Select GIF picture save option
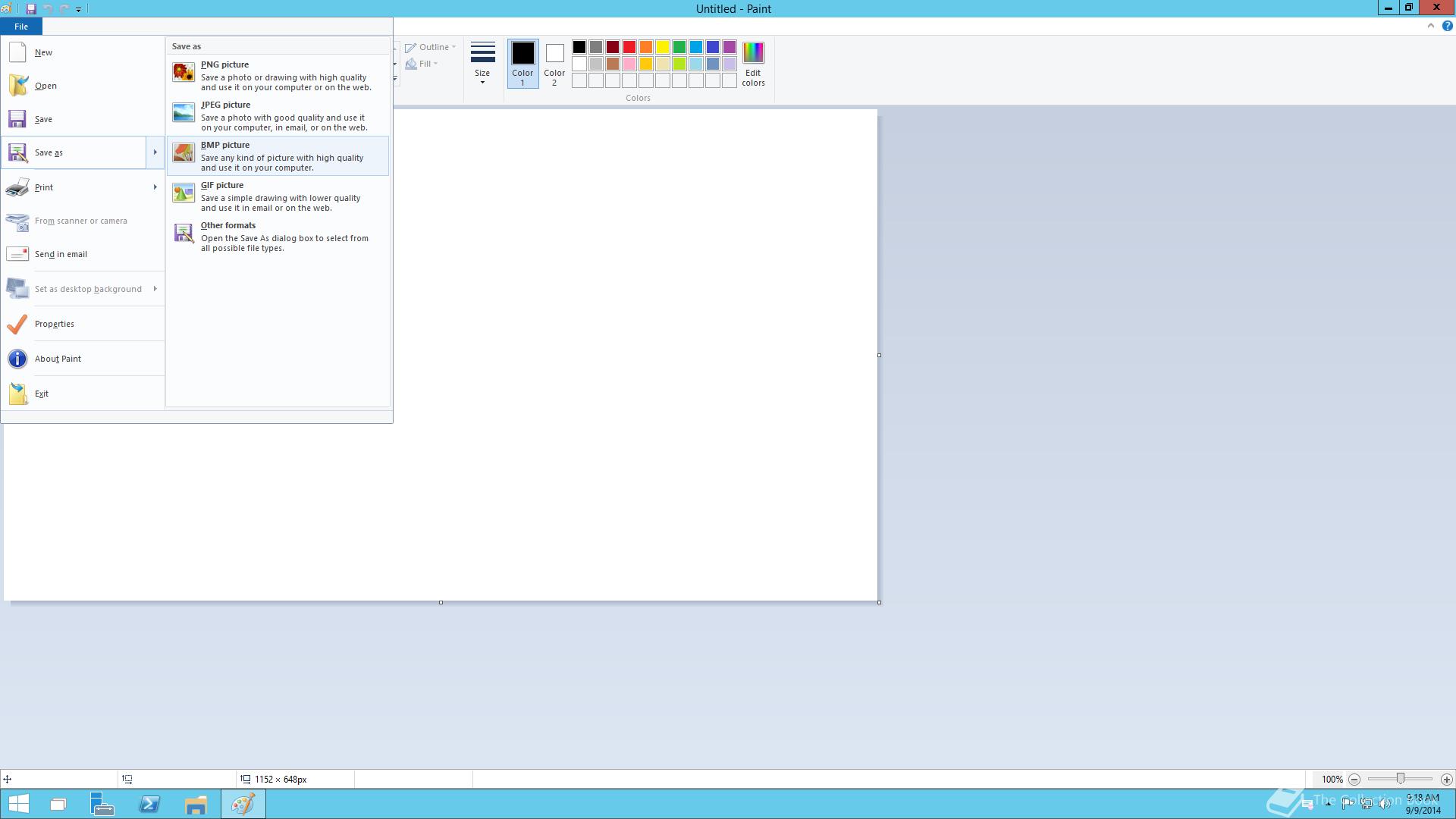 (x=278, y=196)
